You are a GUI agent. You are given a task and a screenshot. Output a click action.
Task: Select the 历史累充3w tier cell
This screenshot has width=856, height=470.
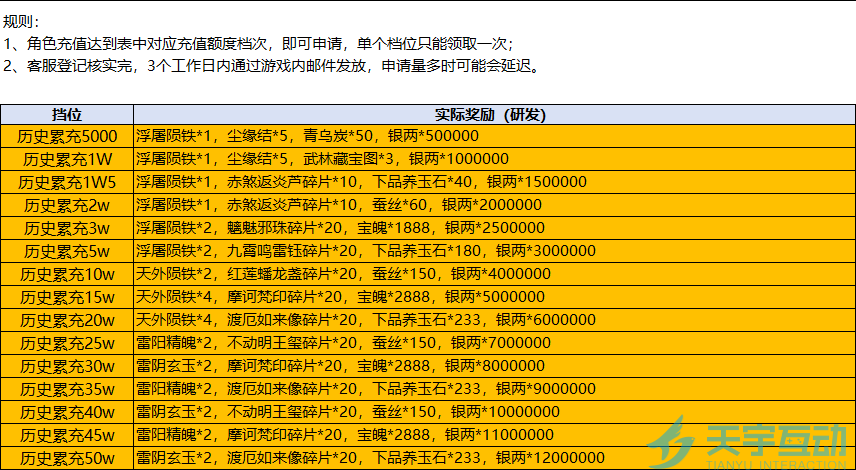coord(67,228)
